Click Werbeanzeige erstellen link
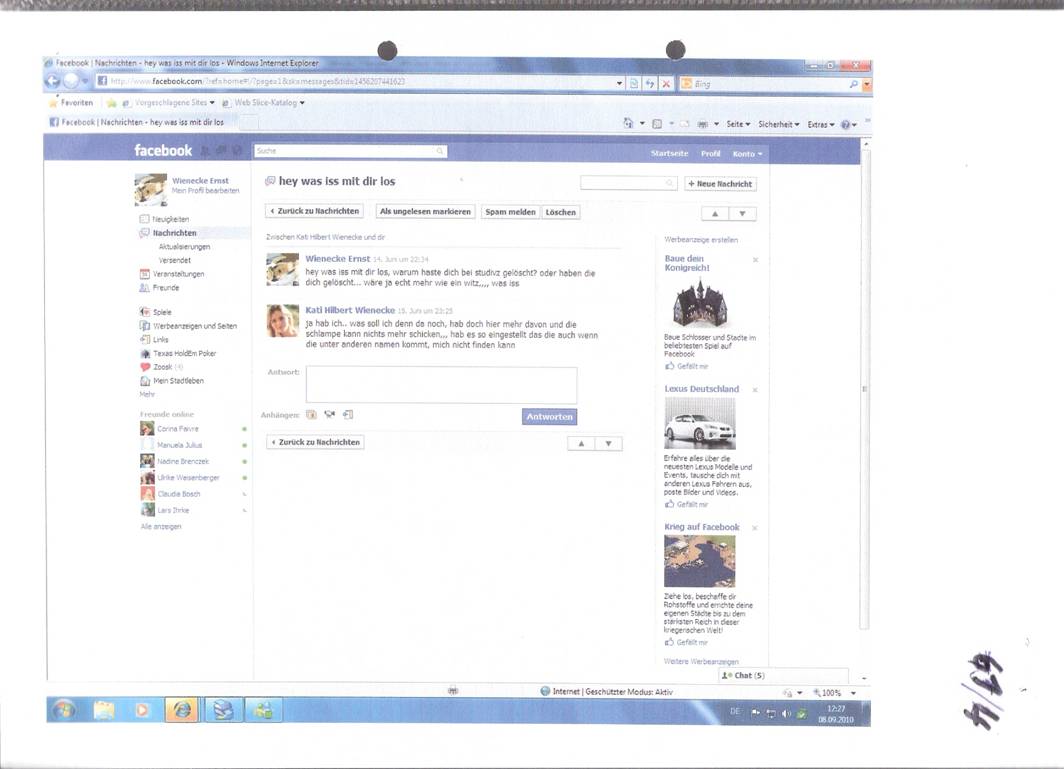 pos(701,240)
